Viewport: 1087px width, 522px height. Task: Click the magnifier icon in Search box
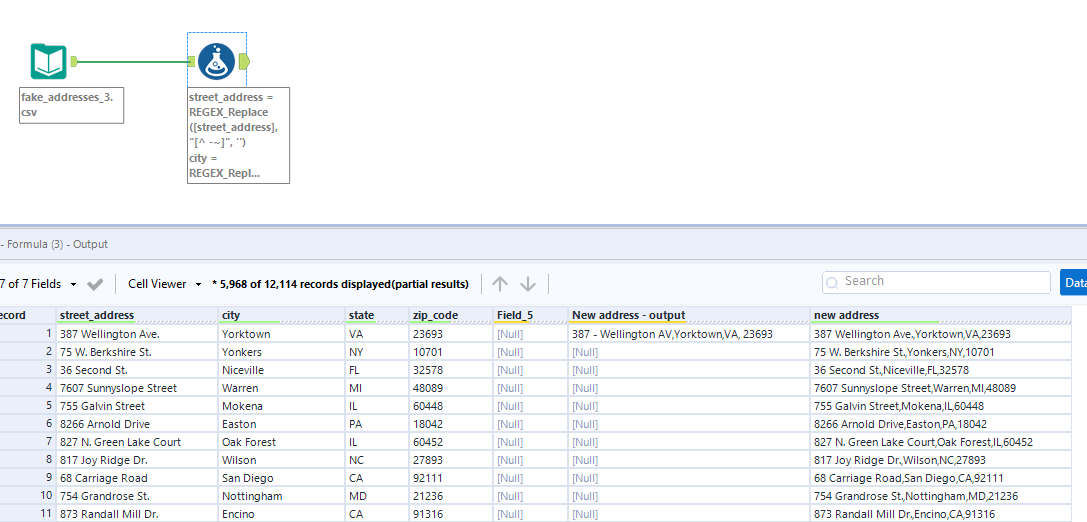click(x=833, y=282)
